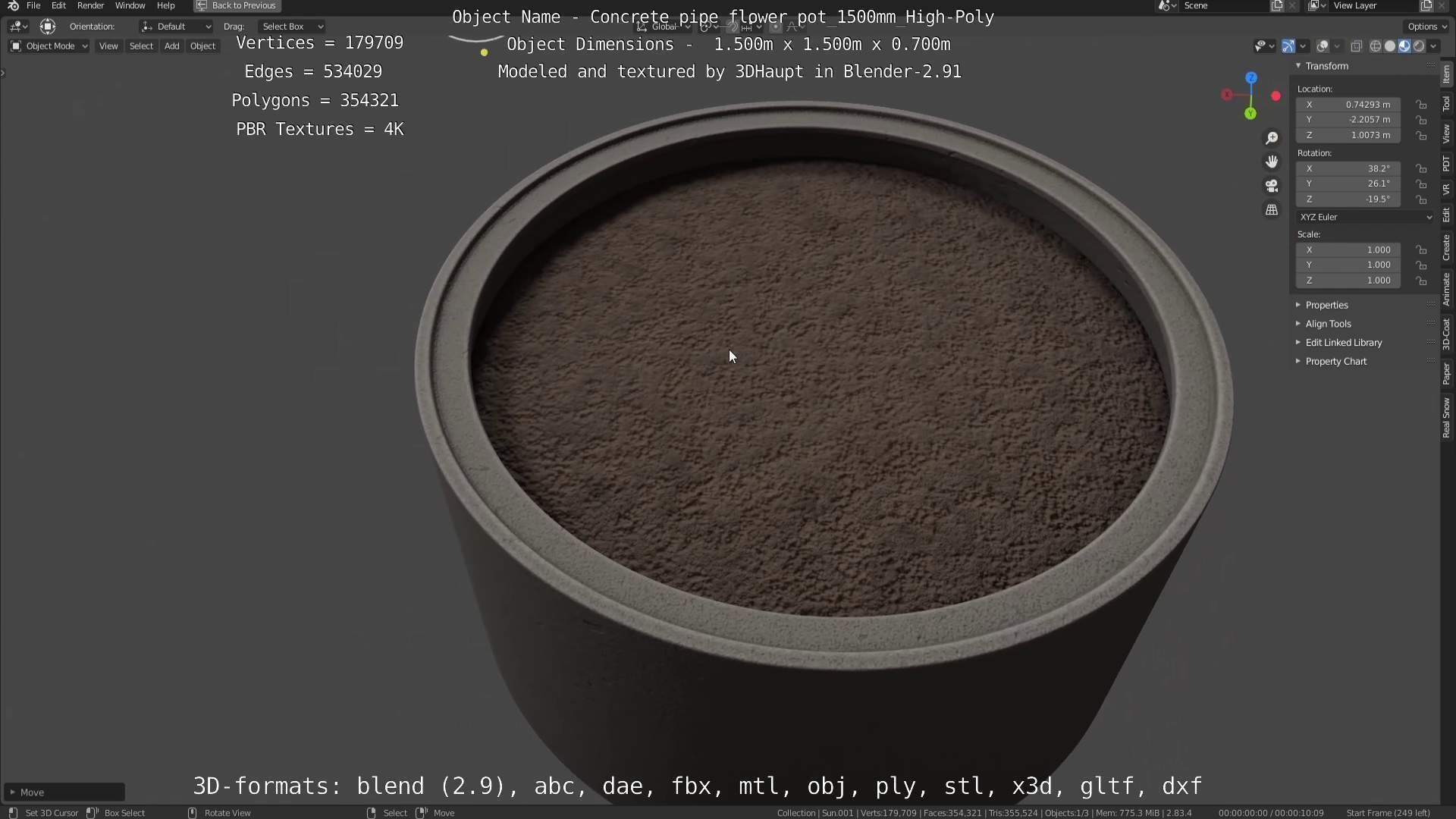Open the viewport Object menu
Viewport: 1456px width, 819px height.
(202, 46)
